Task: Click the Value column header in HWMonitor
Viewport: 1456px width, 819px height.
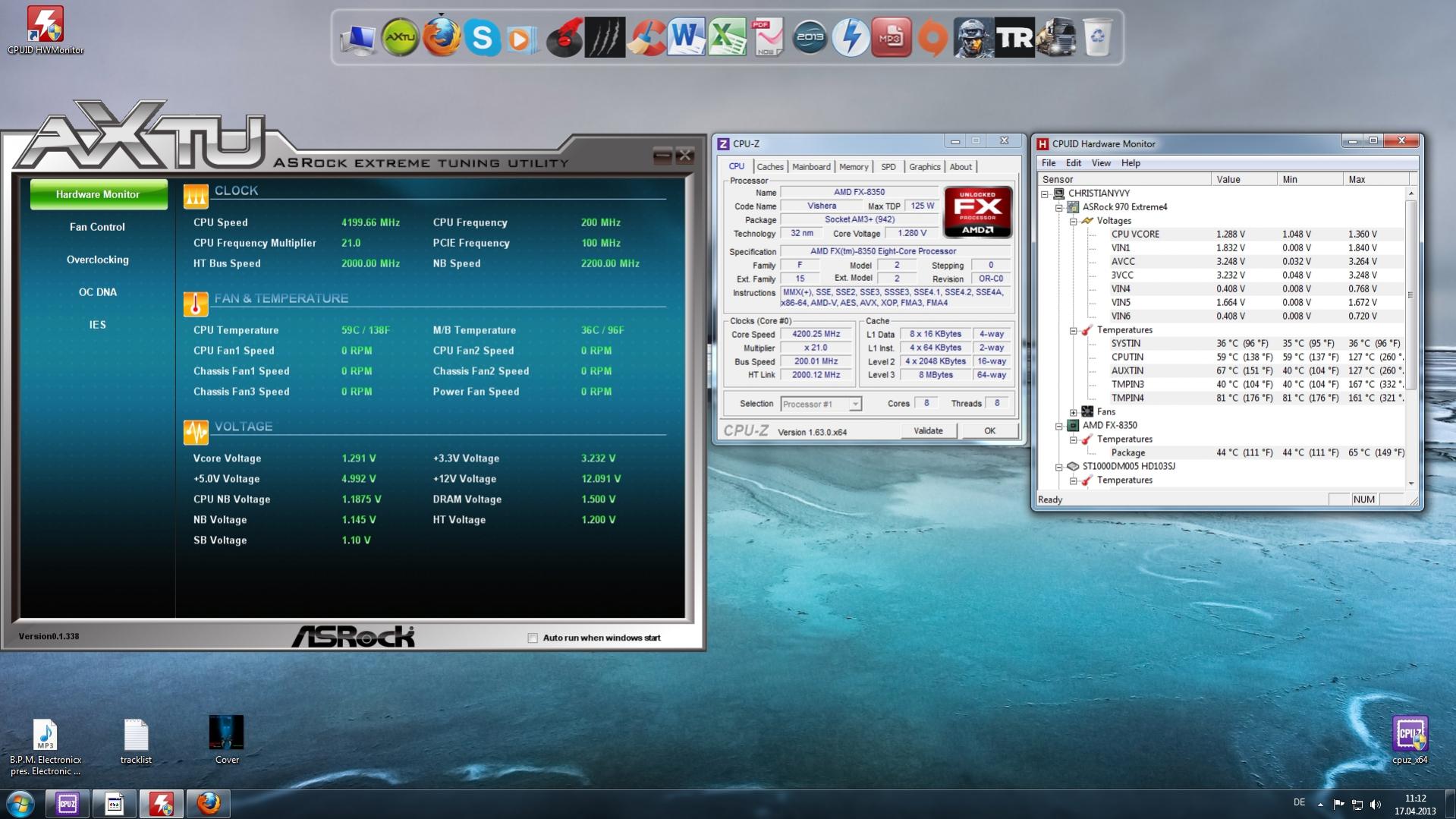Action: point(1244,180)
